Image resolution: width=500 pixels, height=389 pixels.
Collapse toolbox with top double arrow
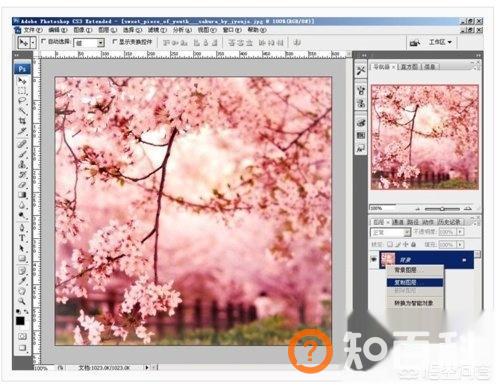pyautogui.click(x=17, y=55)
